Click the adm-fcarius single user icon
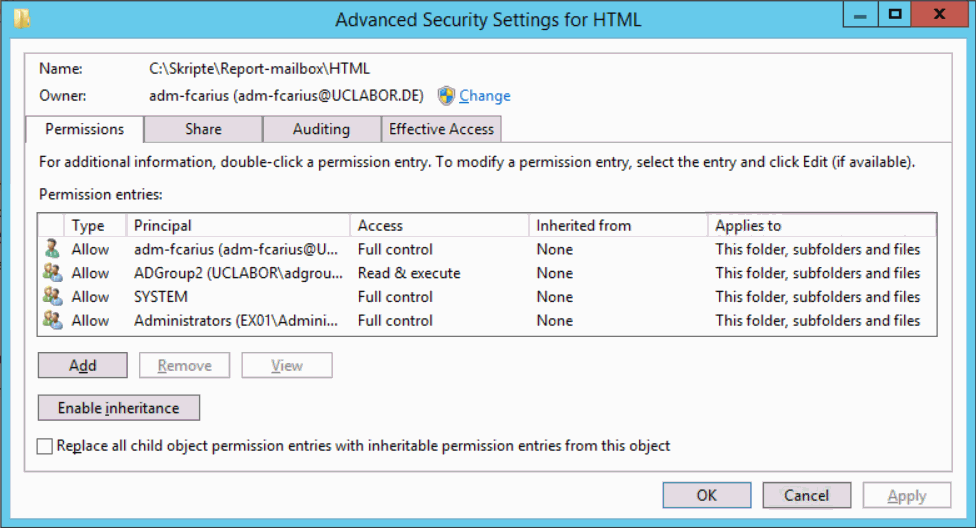Screen dimensions: 976x528 click(52, 248)
